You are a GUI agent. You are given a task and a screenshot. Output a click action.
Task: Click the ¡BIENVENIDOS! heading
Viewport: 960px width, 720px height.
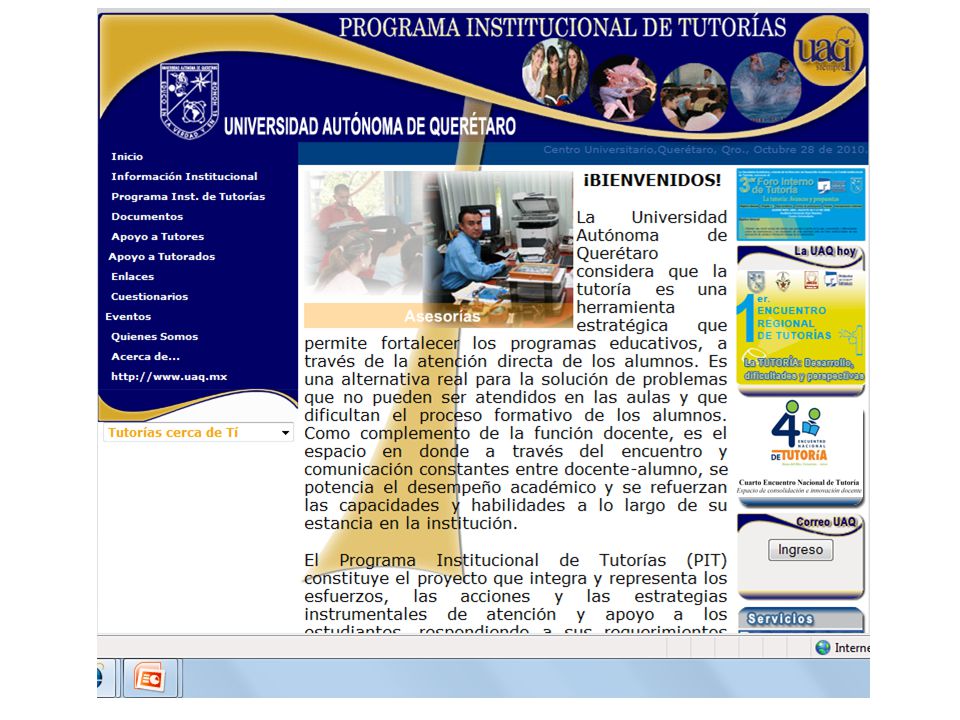tap(652, 181)
